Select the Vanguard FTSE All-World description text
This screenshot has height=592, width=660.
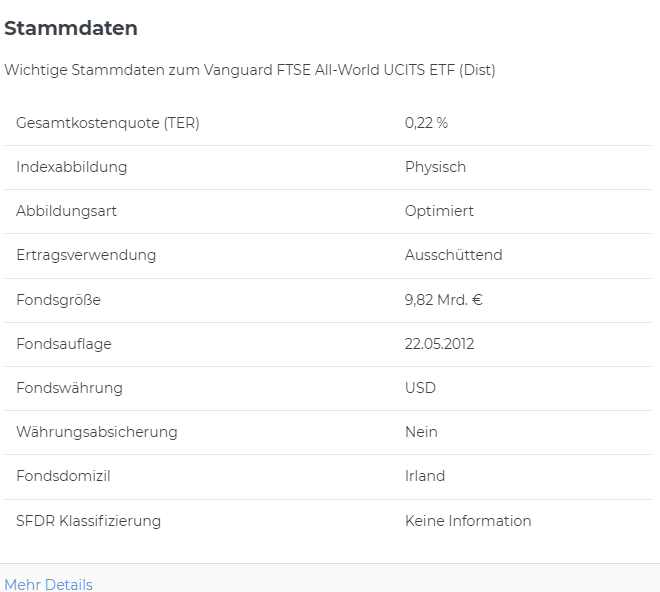[x=250, y=70]
